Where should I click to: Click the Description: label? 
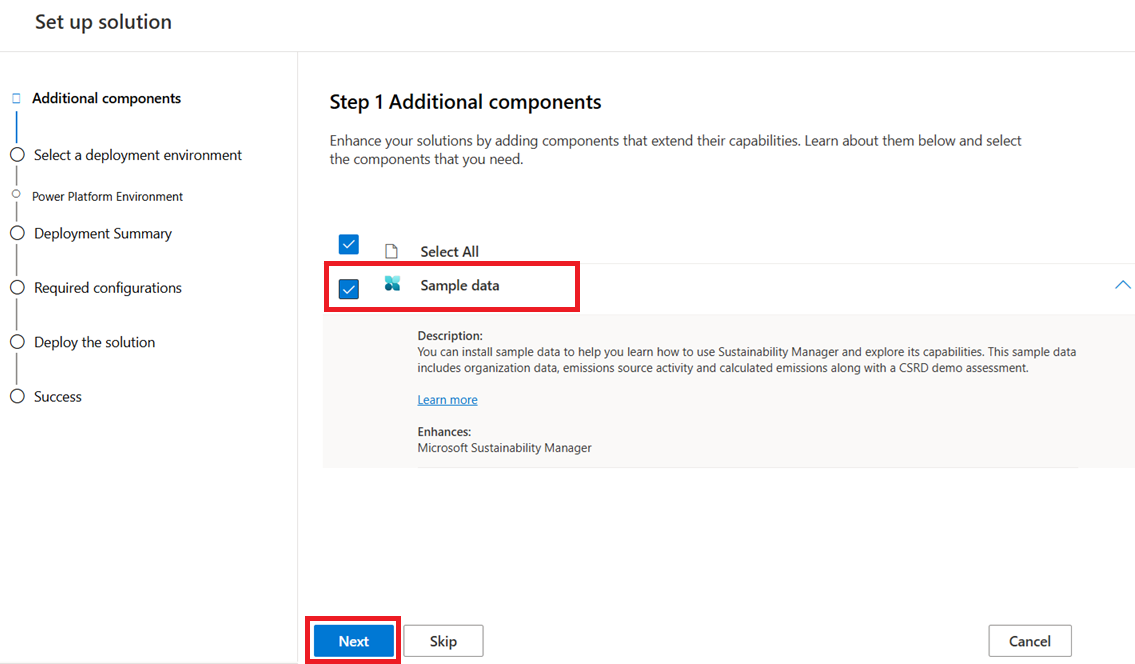(x=450, y=335)
